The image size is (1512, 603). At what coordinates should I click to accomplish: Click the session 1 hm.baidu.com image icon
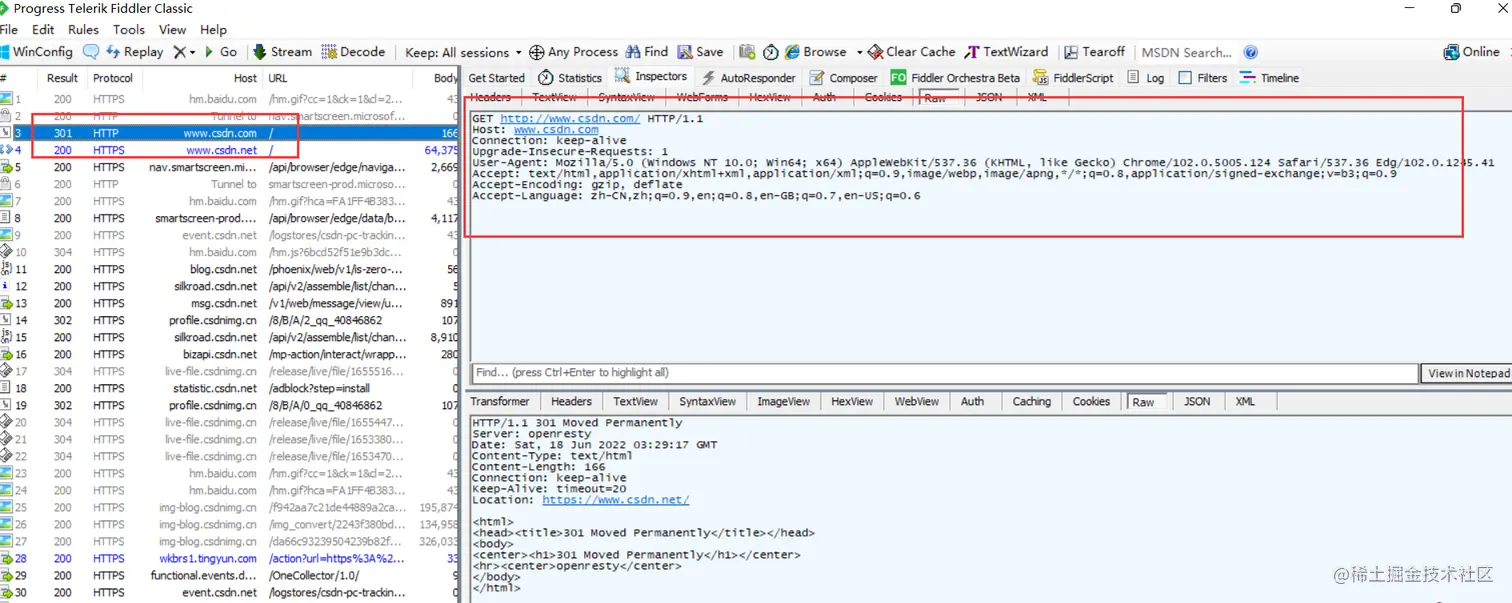click(6, 99)
